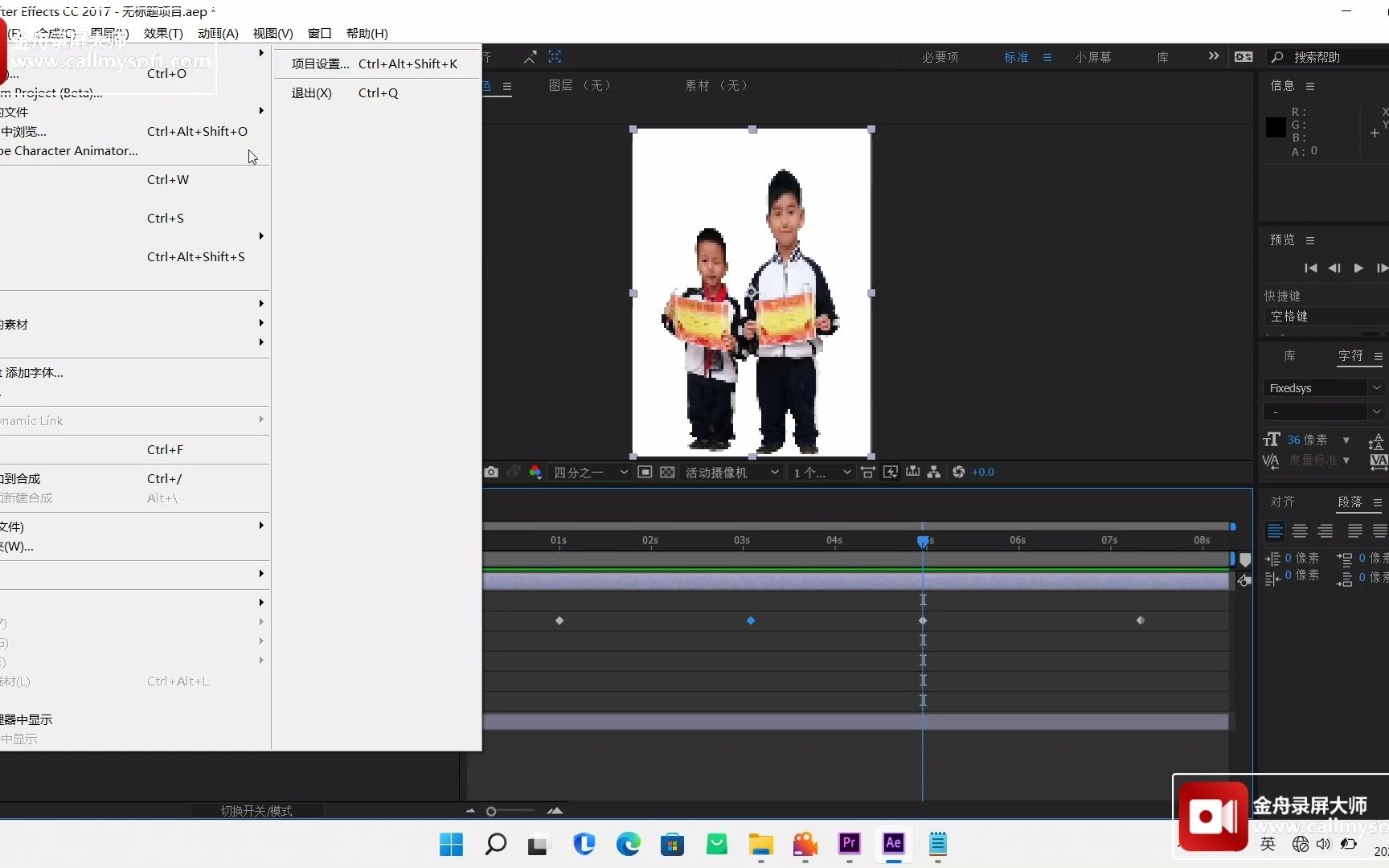Open the 视图(V) menu
The height and width of the screenshot is (868, 1389).
click(x=272, y=33)
